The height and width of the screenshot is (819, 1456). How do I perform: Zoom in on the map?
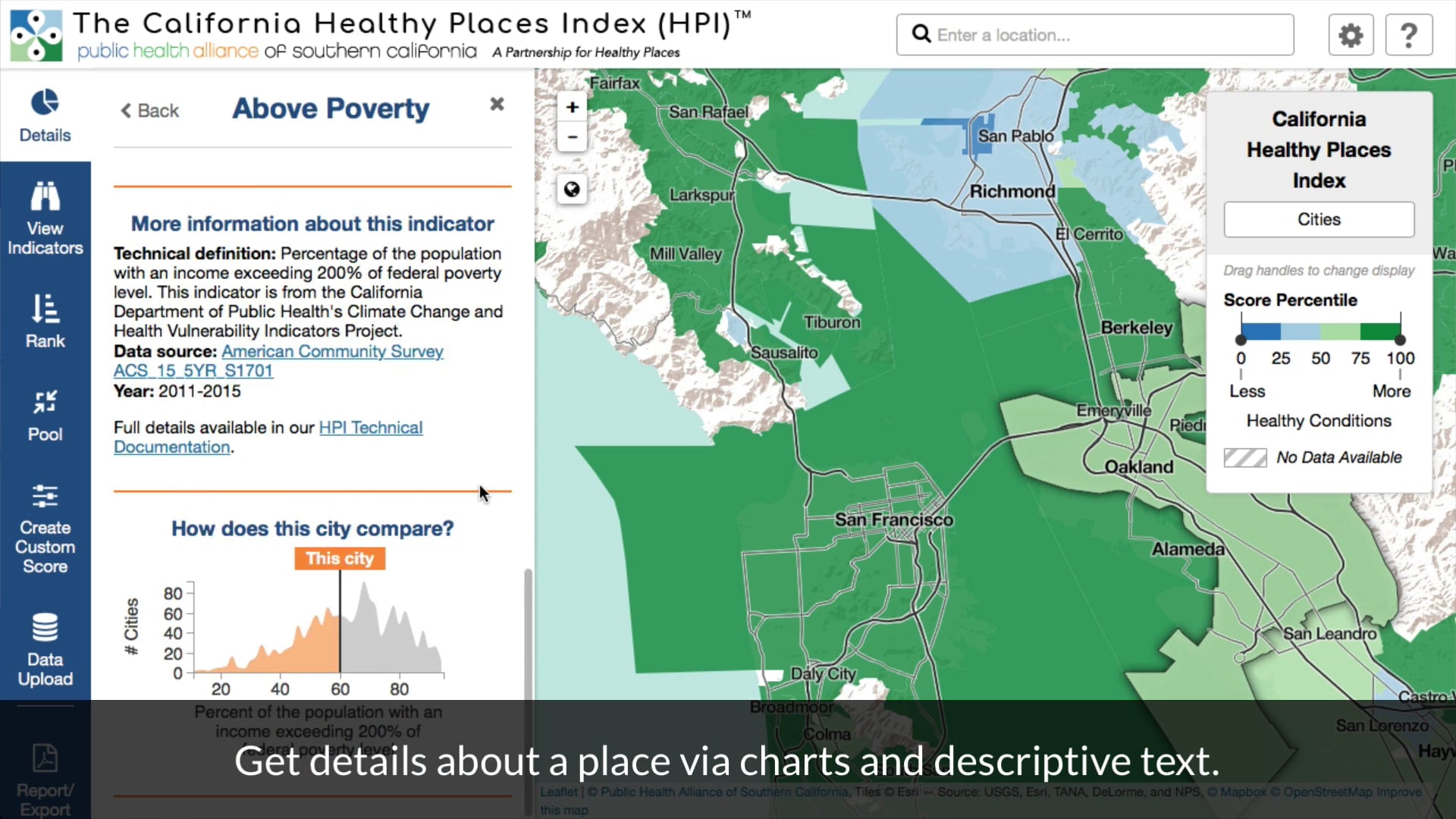pyautogui.click(x=572, y=106)
